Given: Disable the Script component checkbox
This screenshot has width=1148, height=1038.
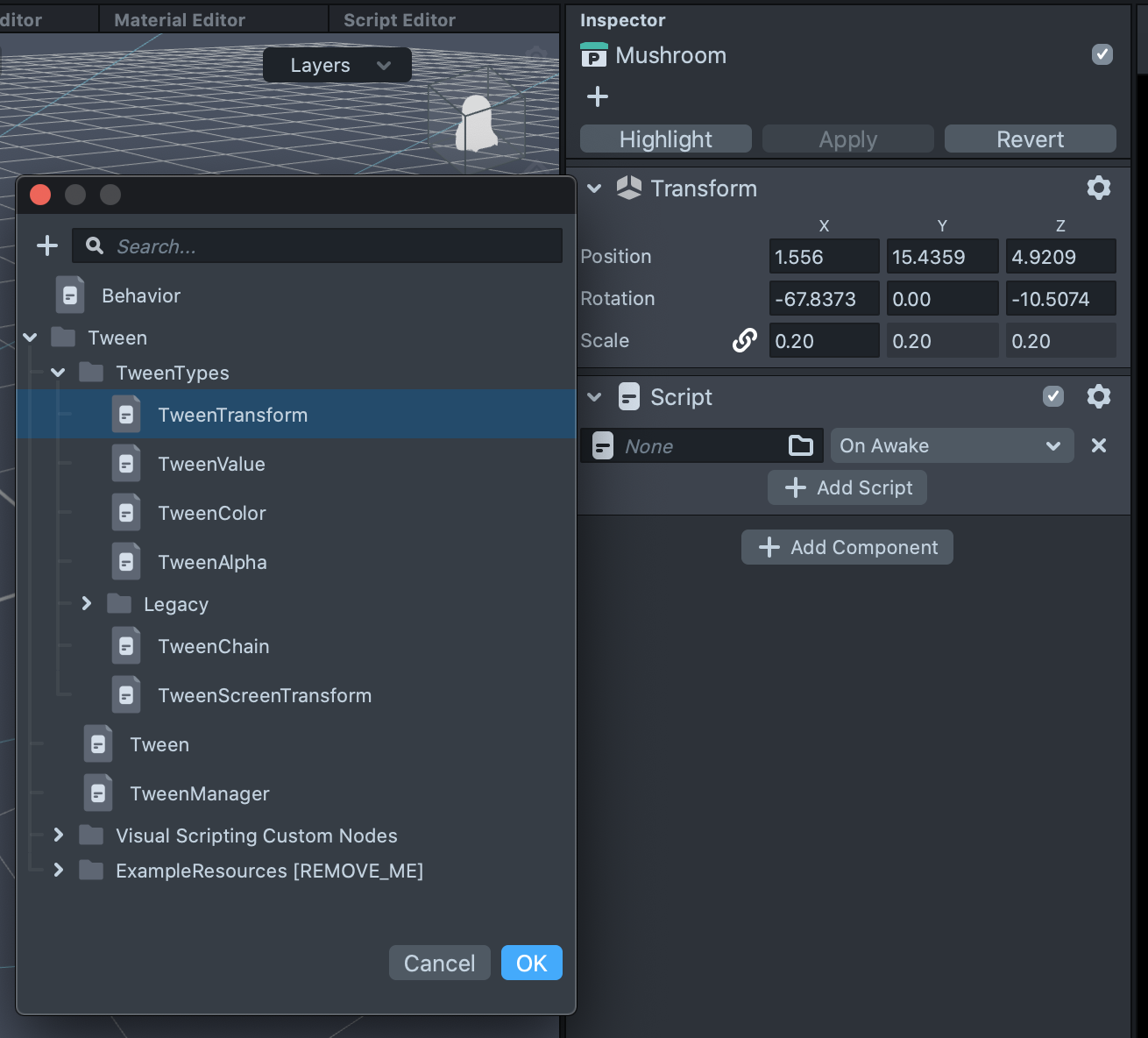Looking at the screenshot, I should coord(1052,396).
